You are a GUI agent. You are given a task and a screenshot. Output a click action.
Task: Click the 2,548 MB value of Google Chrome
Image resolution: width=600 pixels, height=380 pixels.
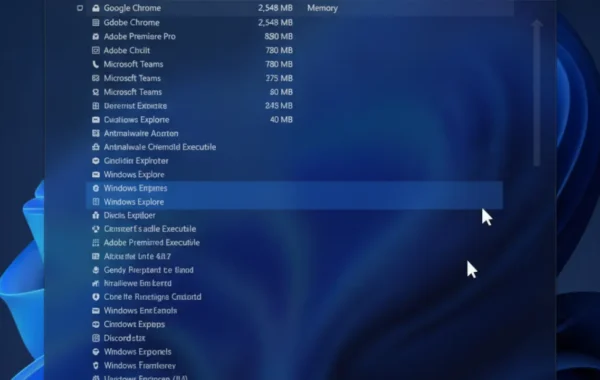275,8
